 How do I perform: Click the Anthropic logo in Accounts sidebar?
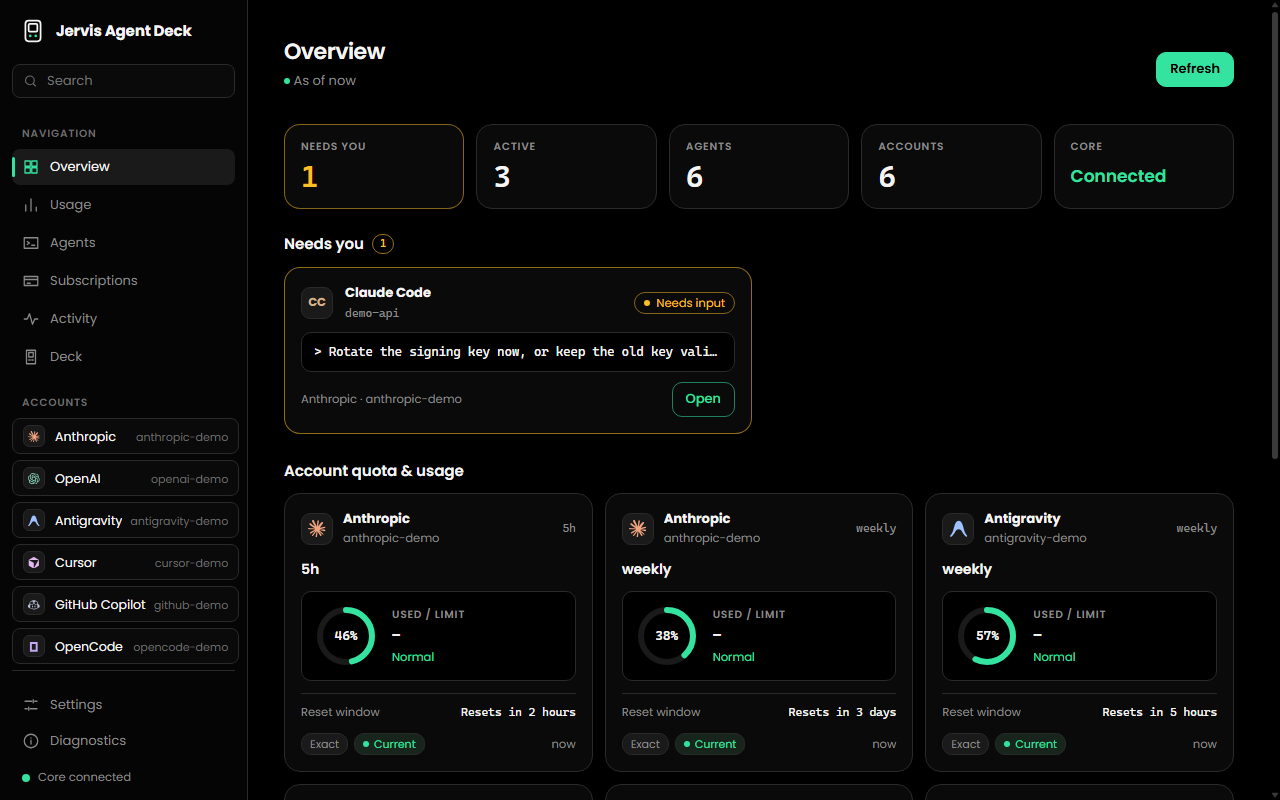tap(34, 437)
